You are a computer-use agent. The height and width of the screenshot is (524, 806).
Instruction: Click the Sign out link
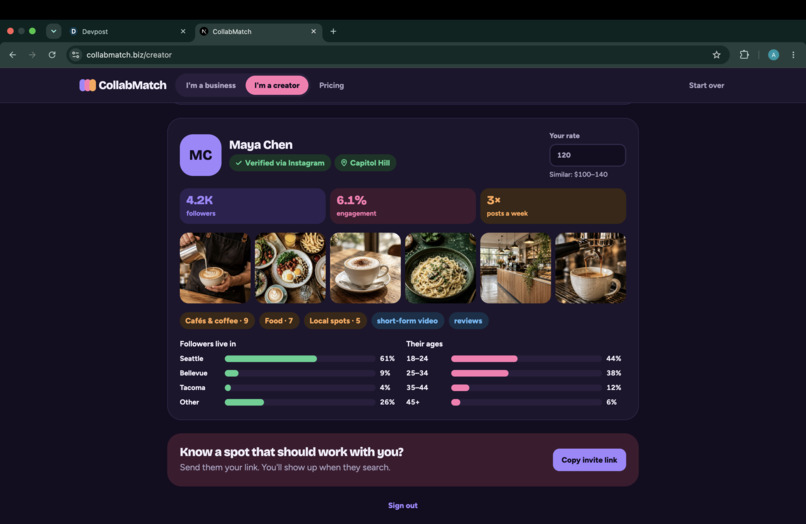click(x=402, y=505)
